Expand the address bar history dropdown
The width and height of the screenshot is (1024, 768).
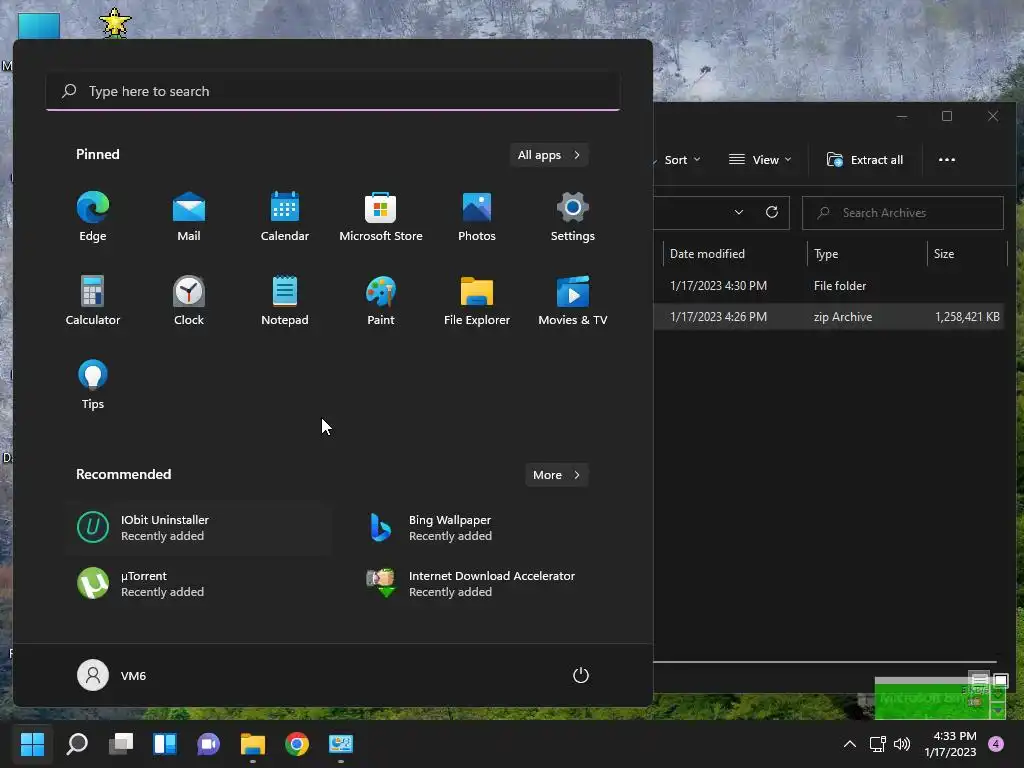[x=739, y=212]
